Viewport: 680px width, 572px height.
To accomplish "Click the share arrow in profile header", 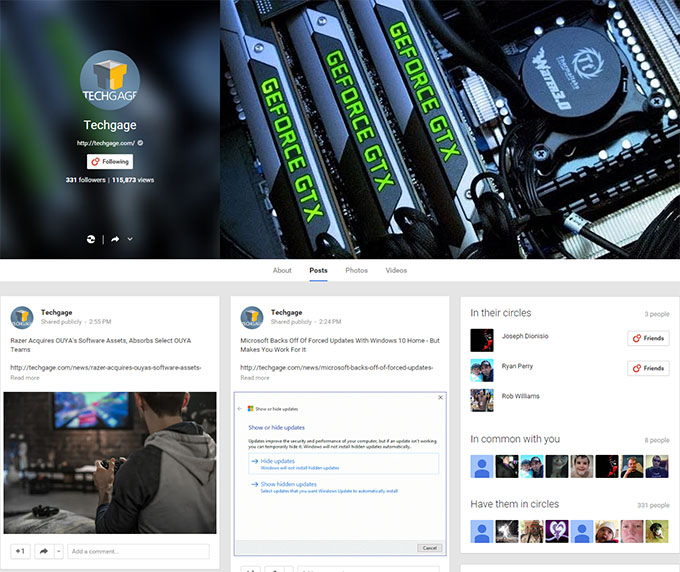I will tap(115, 239).
